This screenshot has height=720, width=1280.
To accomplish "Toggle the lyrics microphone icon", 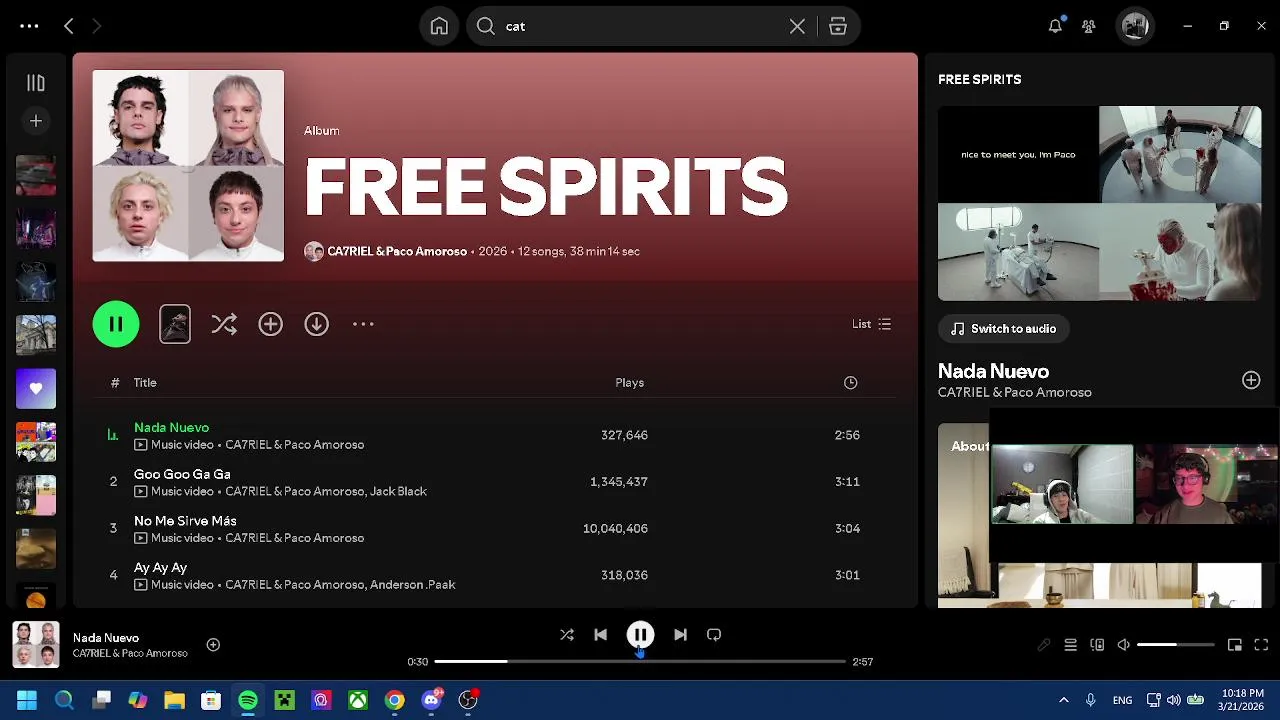I will (x=1043, y=645).
